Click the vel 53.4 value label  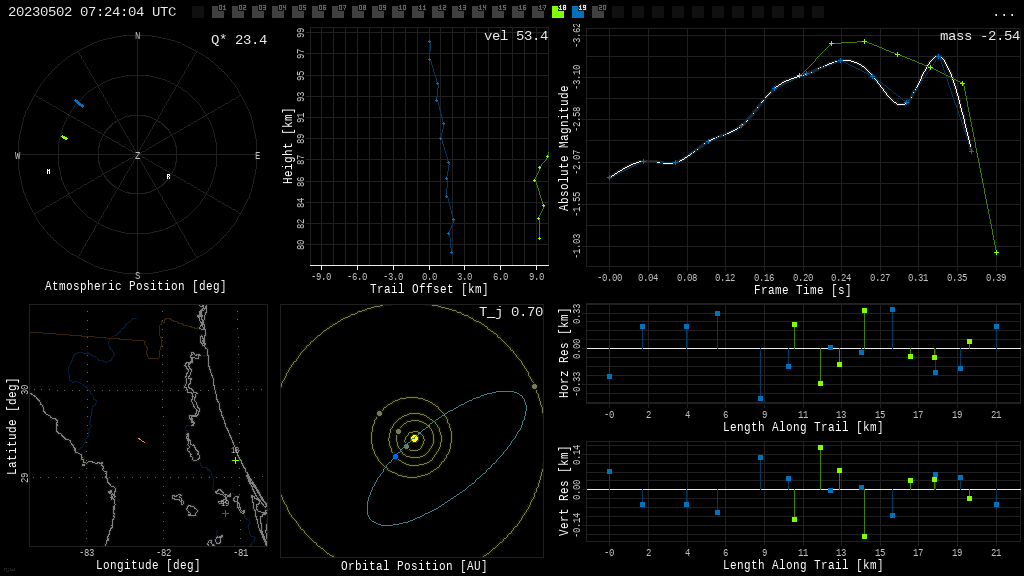point(516,36)
